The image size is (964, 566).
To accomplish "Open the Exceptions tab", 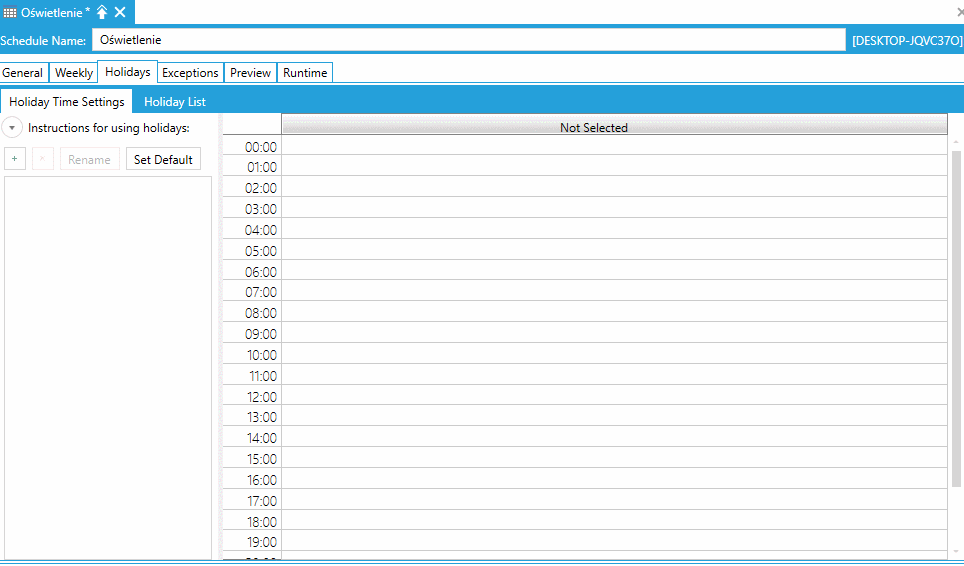I will [x=190, y=73].
